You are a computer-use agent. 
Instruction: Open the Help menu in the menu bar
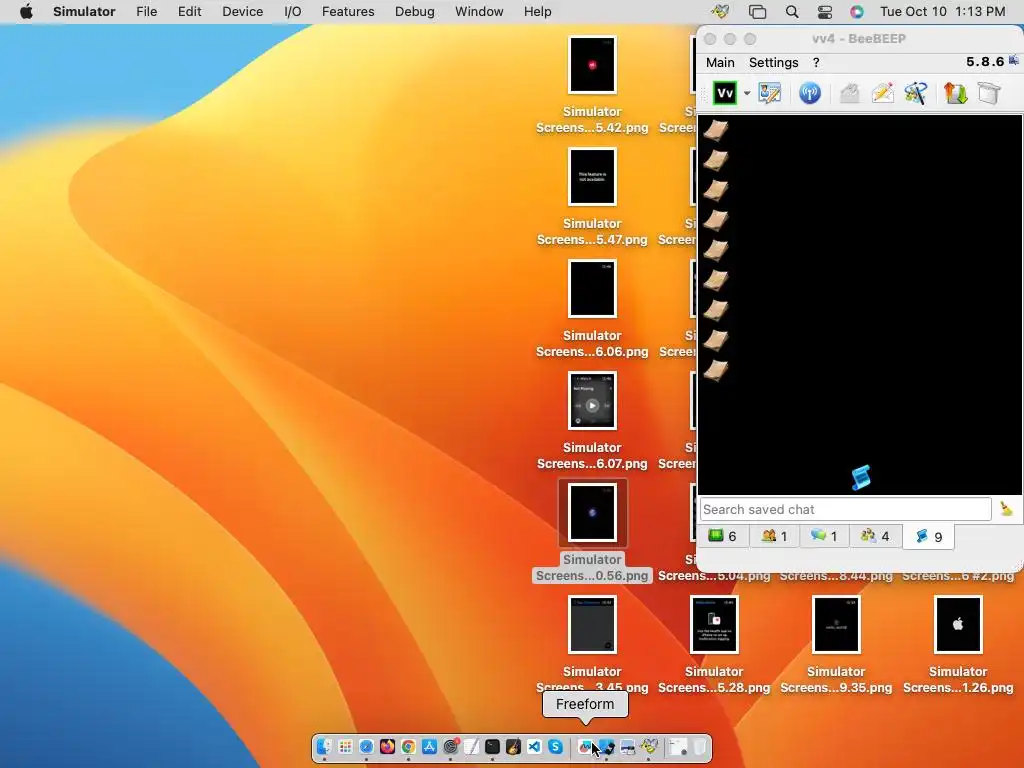(537, 12)
